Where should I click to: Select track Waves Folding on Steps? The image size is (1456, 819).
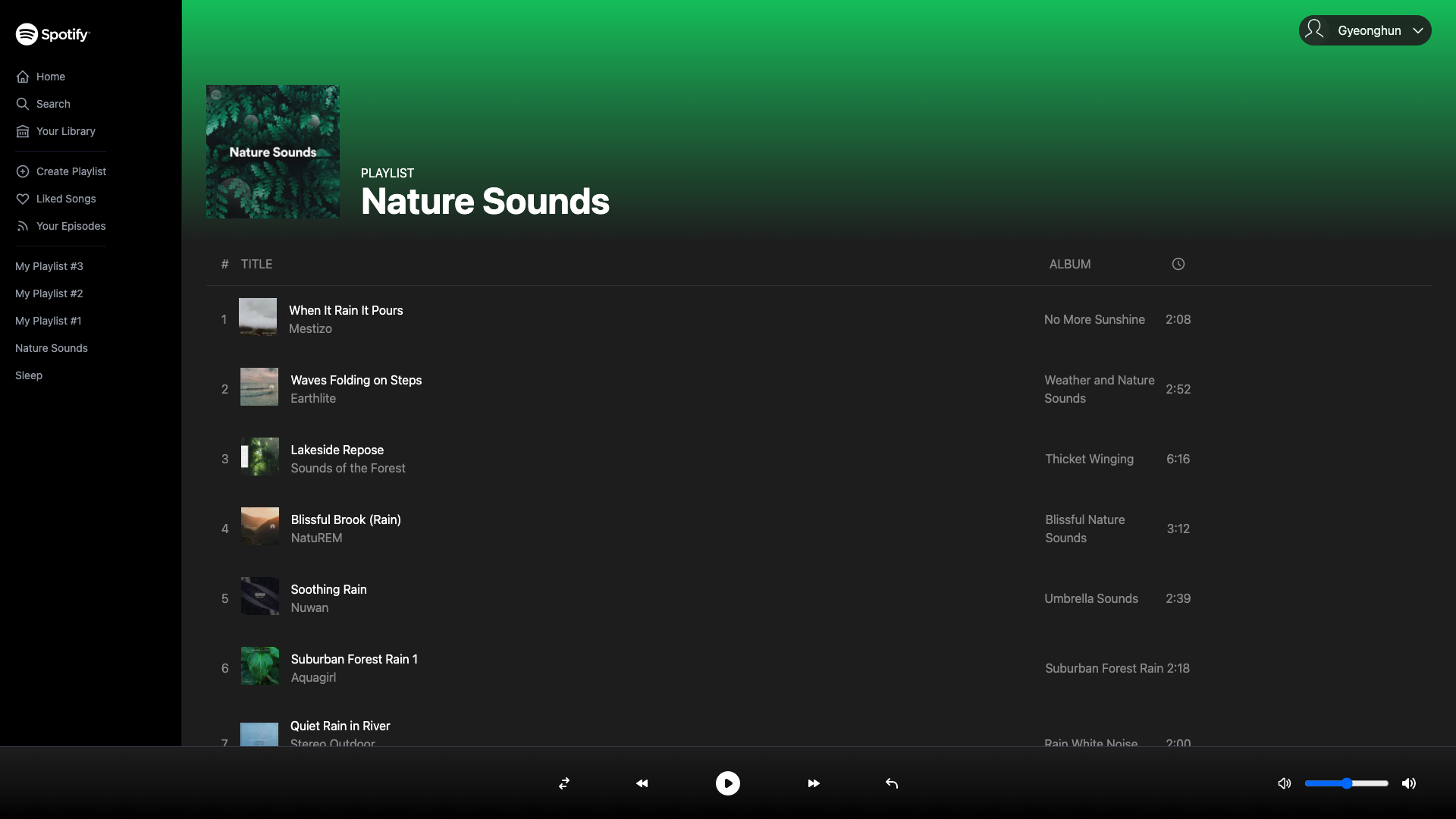tap(356, 380)
